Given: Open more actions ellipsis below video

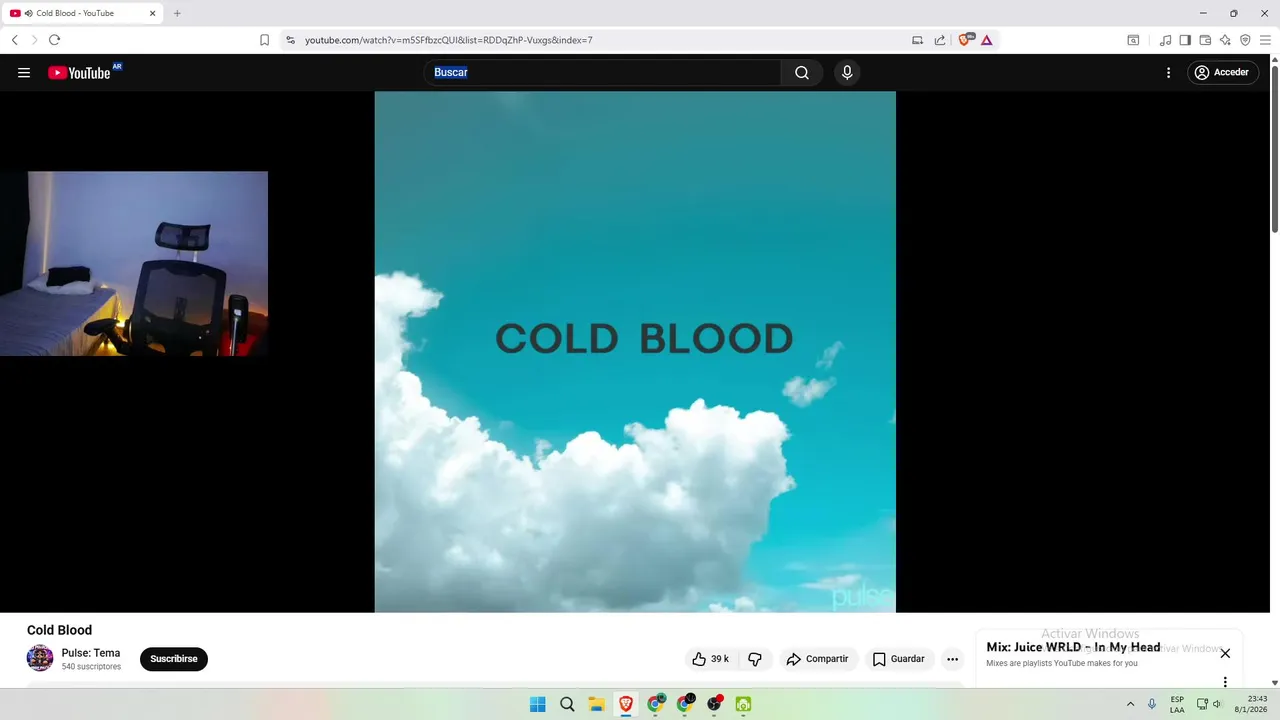Looking at the screenshot, I should 952,659.
